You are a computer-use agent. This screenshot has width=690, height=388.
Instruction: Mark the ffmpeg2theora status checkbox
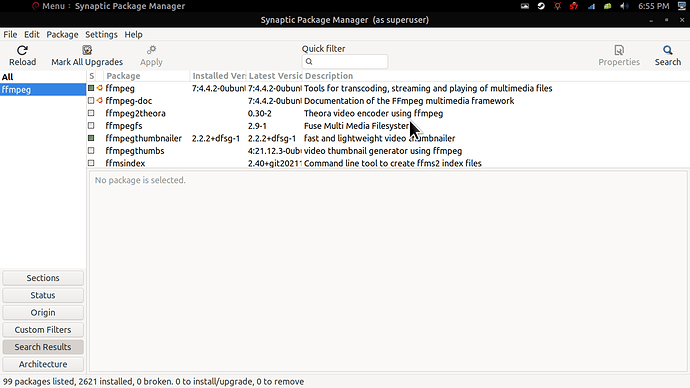pos(91,113)
